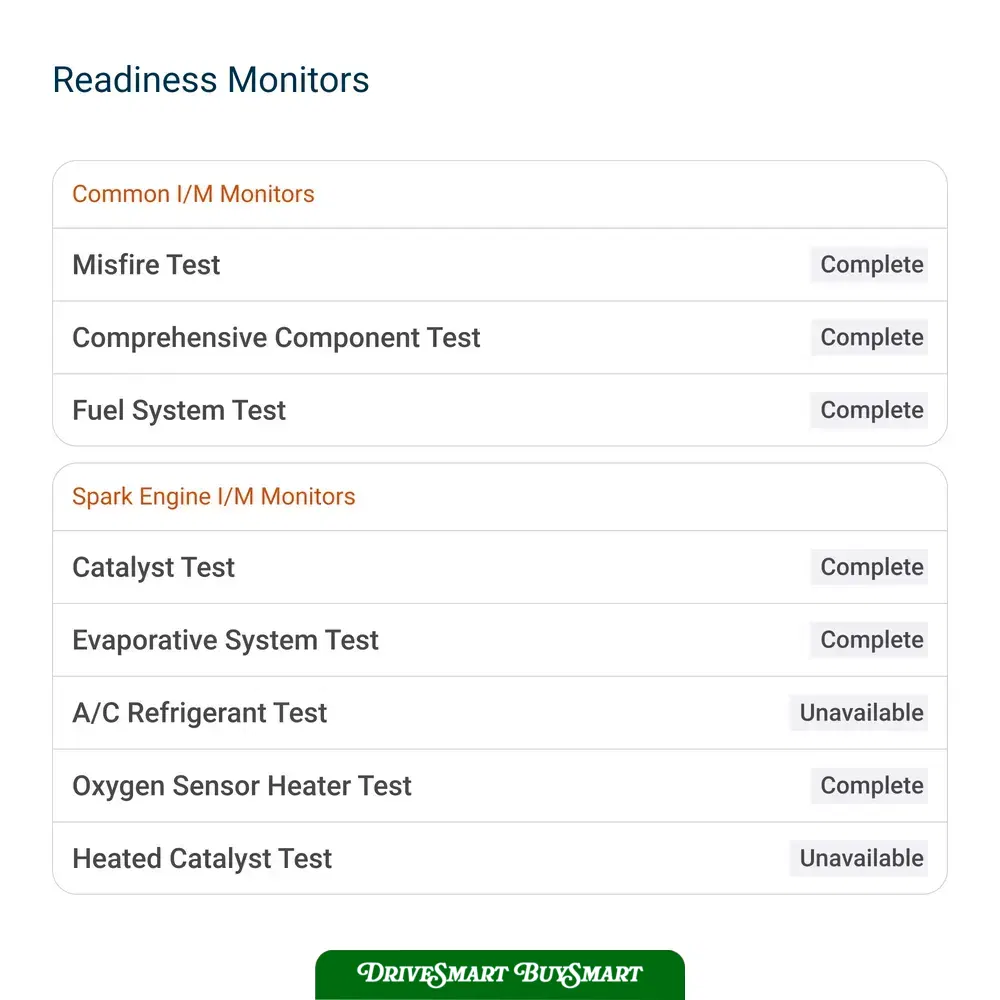Select the Misfire Test row label
The height and width of the screenshot is (1000, 1000).
tap(146, 265)
